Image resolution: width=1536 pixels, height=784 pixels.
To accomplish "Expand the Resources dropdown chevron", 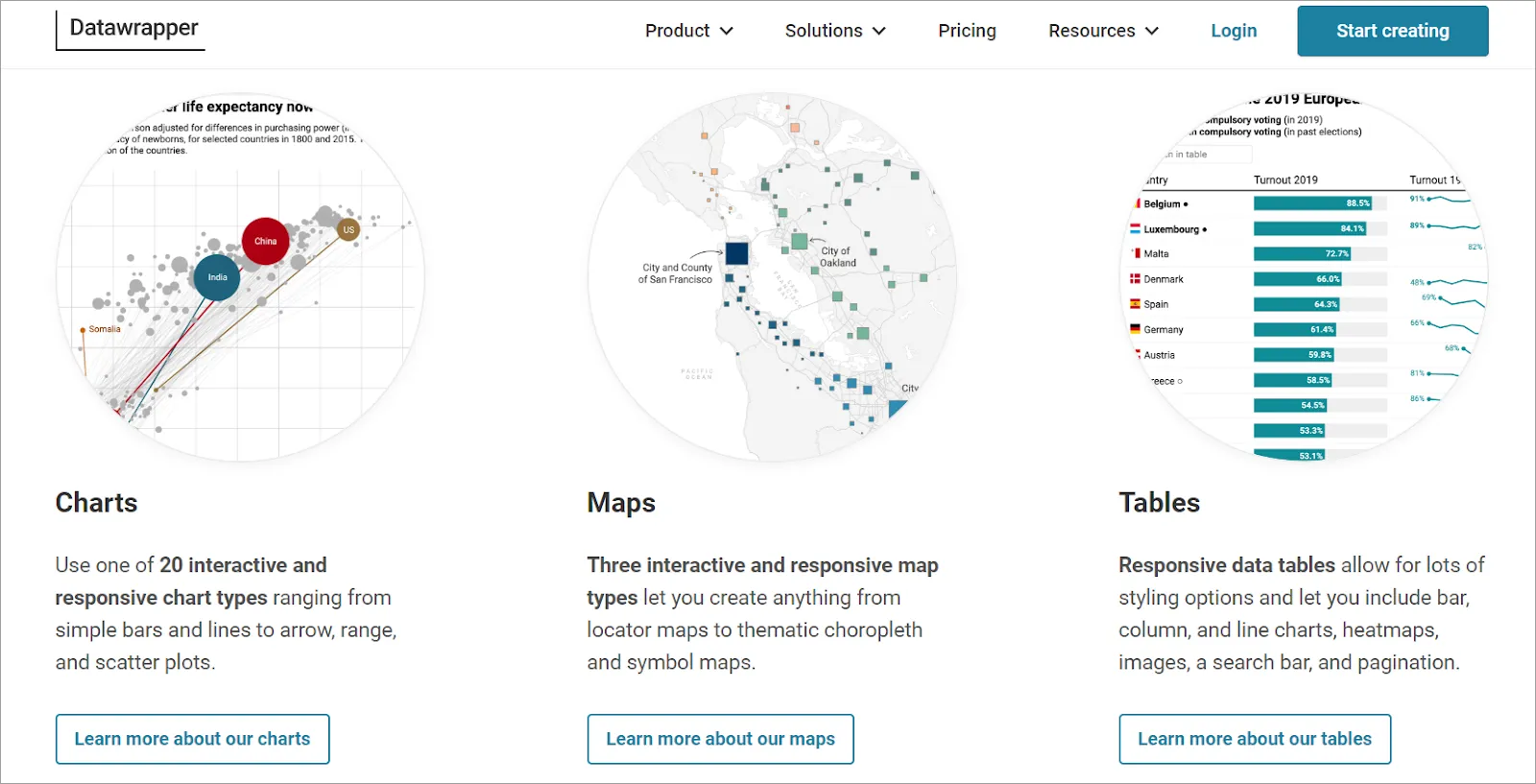I will click(1152, 31).
